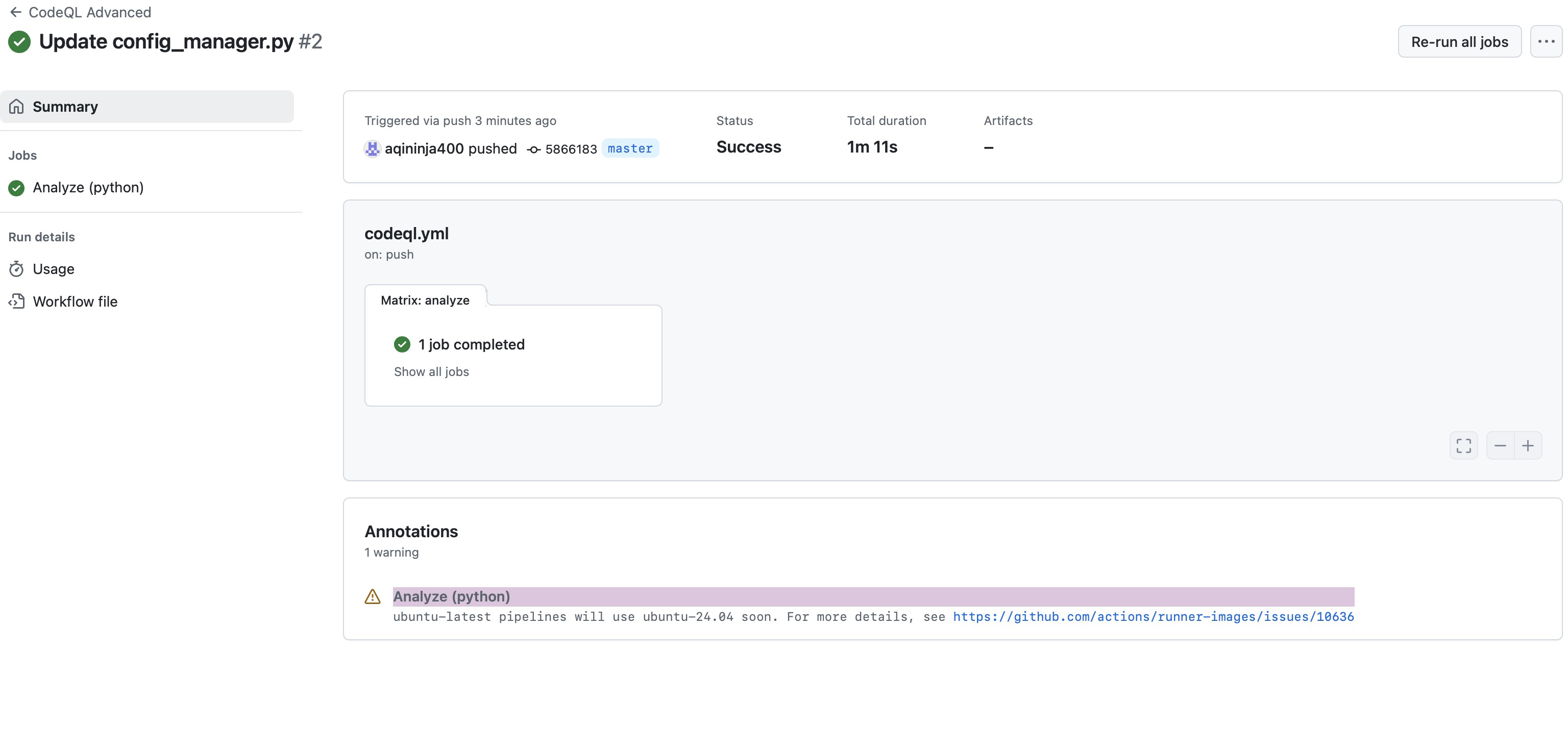1568x752 pixels.
Task: Open the three-dot more options menu
Action: pyautogui.click(x=1546, y=41)
